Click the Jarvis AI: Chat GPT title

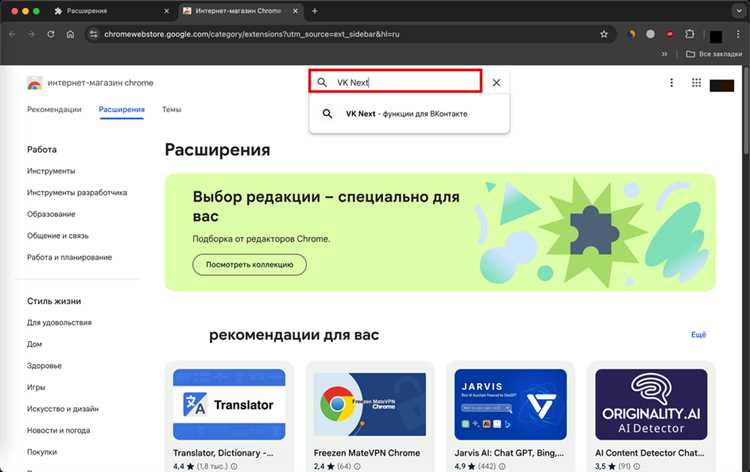click(x=509, y=452)
